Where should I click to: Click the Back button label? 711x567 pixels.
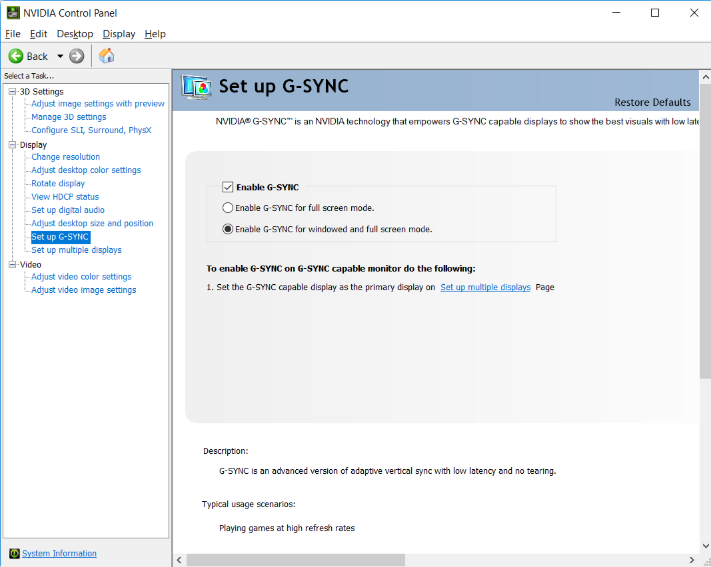click(37, 56)
